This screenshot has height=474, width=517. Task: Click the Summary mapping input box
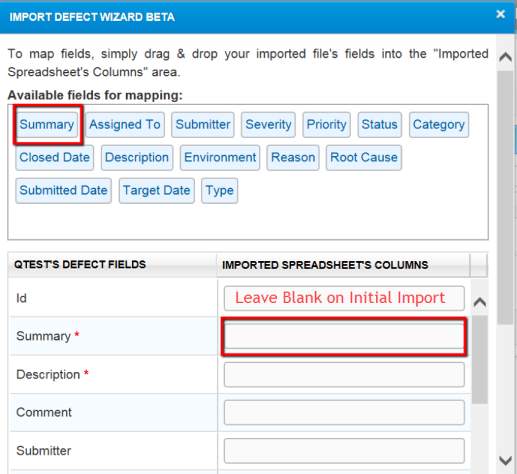344,336
